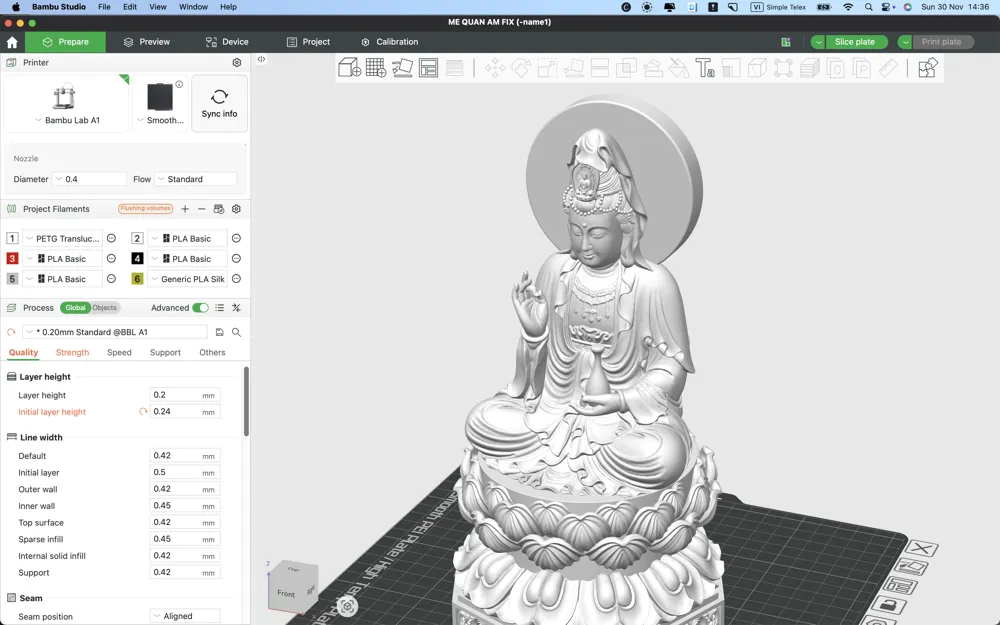
Task: Open Print plate dropdown arrow
Action: [905, 42]
